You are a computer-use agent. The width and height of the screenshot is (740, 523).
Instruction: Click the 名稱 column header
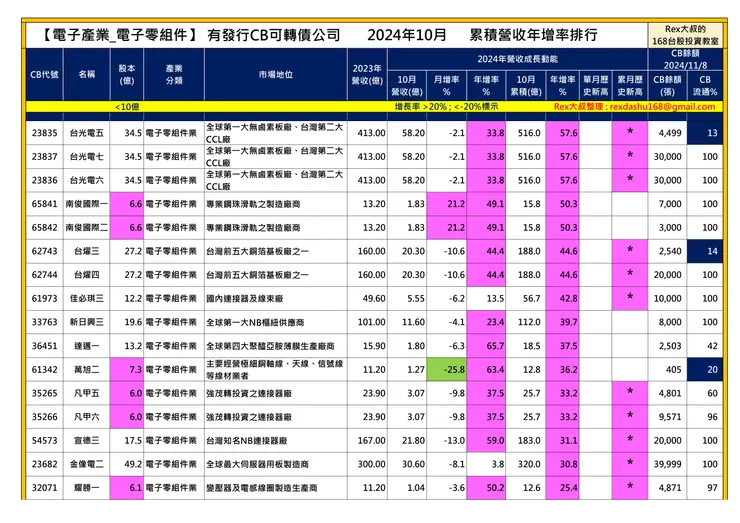[87, 74]
